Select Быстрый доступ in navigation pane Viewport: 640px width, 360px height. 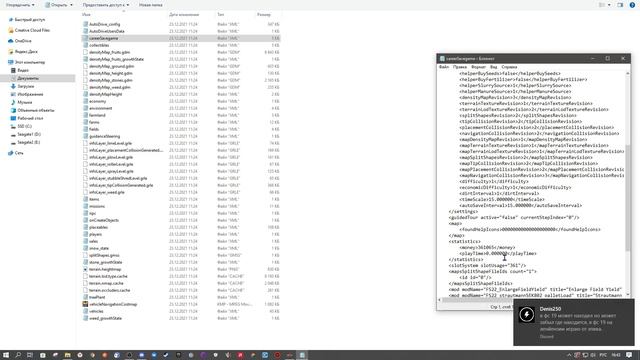29,20
